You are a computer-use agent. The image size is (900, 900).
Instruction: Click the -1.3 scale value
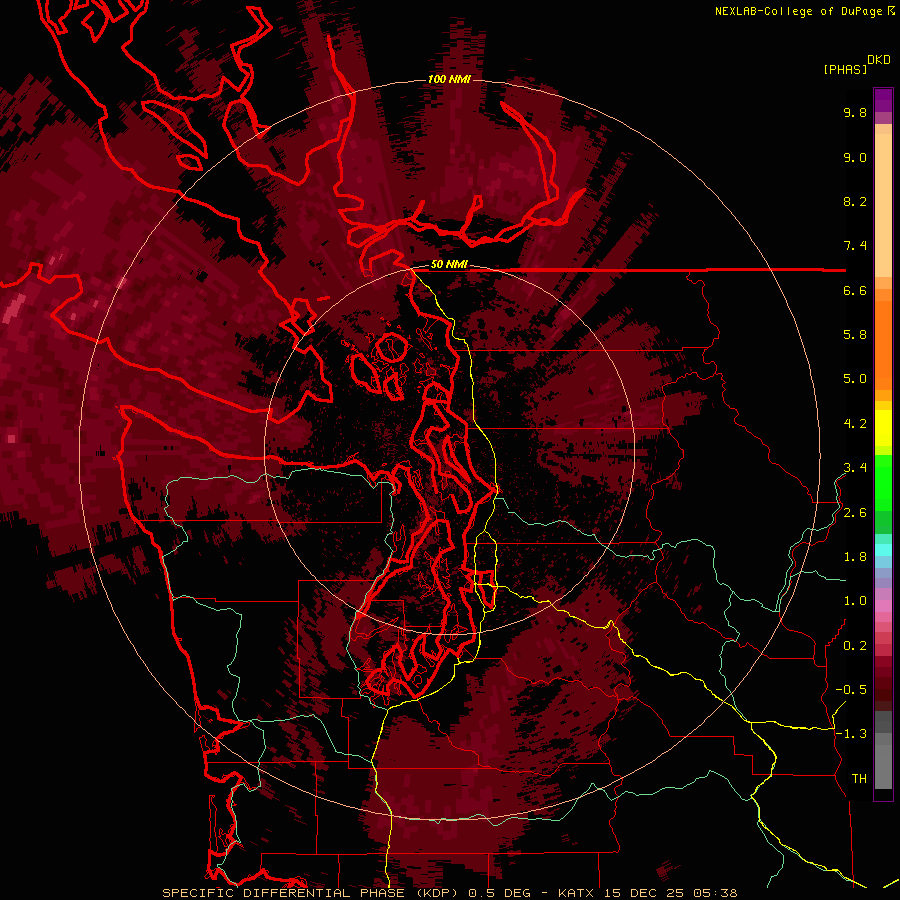851,734
